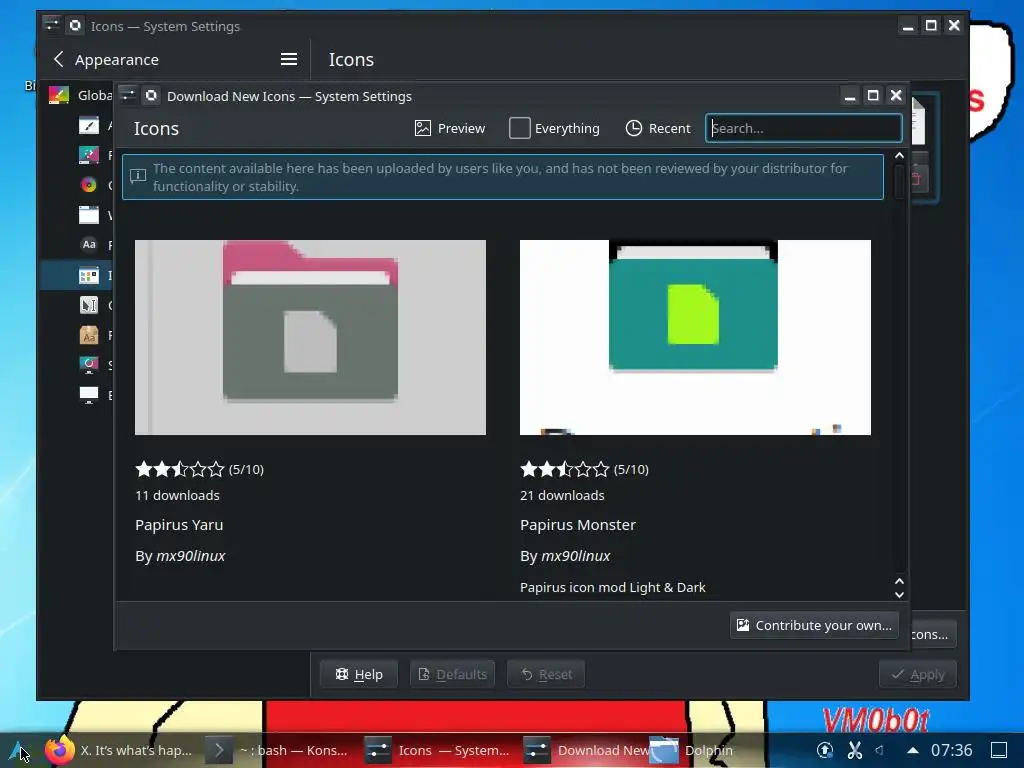Open the clipboard scissors tray icon
Viewport: 1024px width, 768px height.
click(855, 750)
